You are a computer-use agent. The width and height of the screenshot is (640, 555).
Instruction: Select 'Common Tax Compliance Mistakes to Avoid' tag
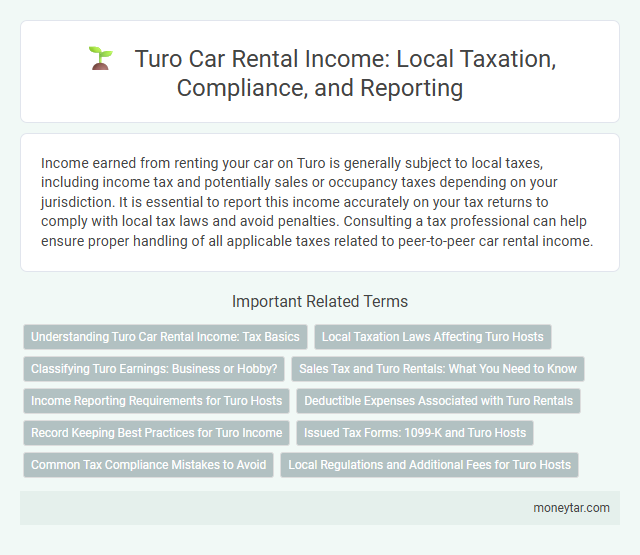(x=149, y=465)
